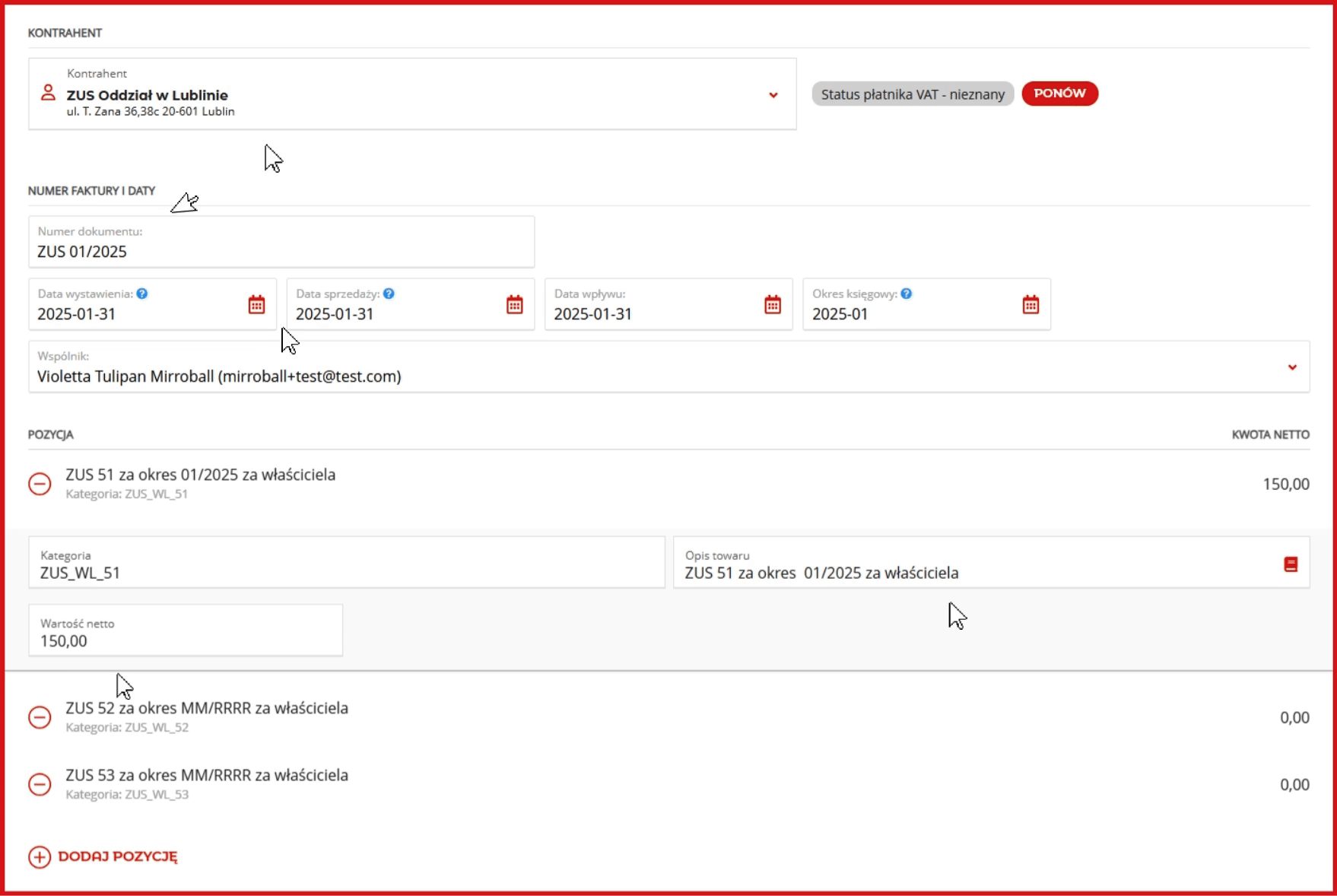
Task: Click the Kategoria: ZUS_WL_53 label
Action: 127,795
